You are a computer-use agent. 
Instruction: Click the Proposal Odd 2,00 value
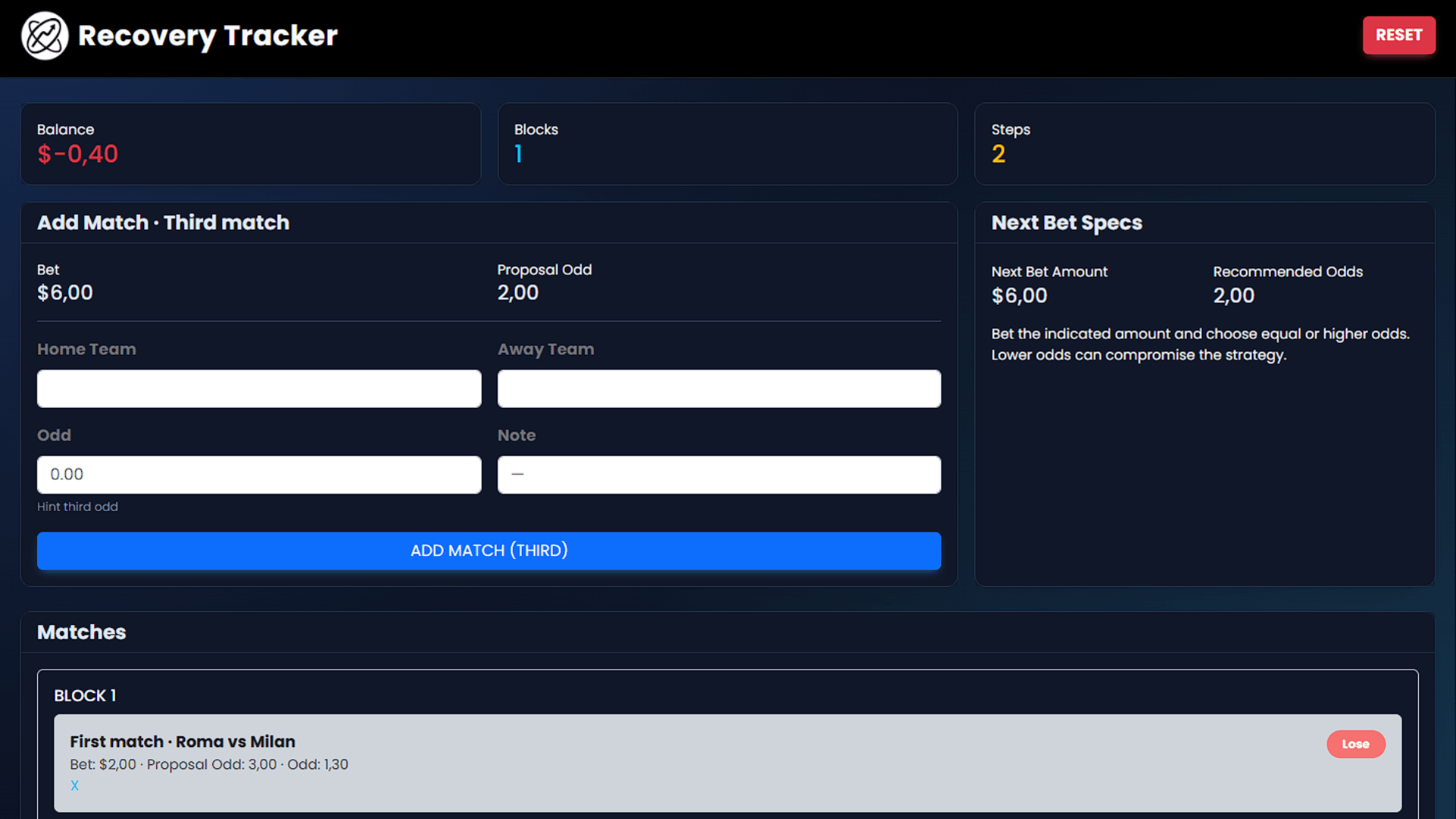[x=518, y=293]
